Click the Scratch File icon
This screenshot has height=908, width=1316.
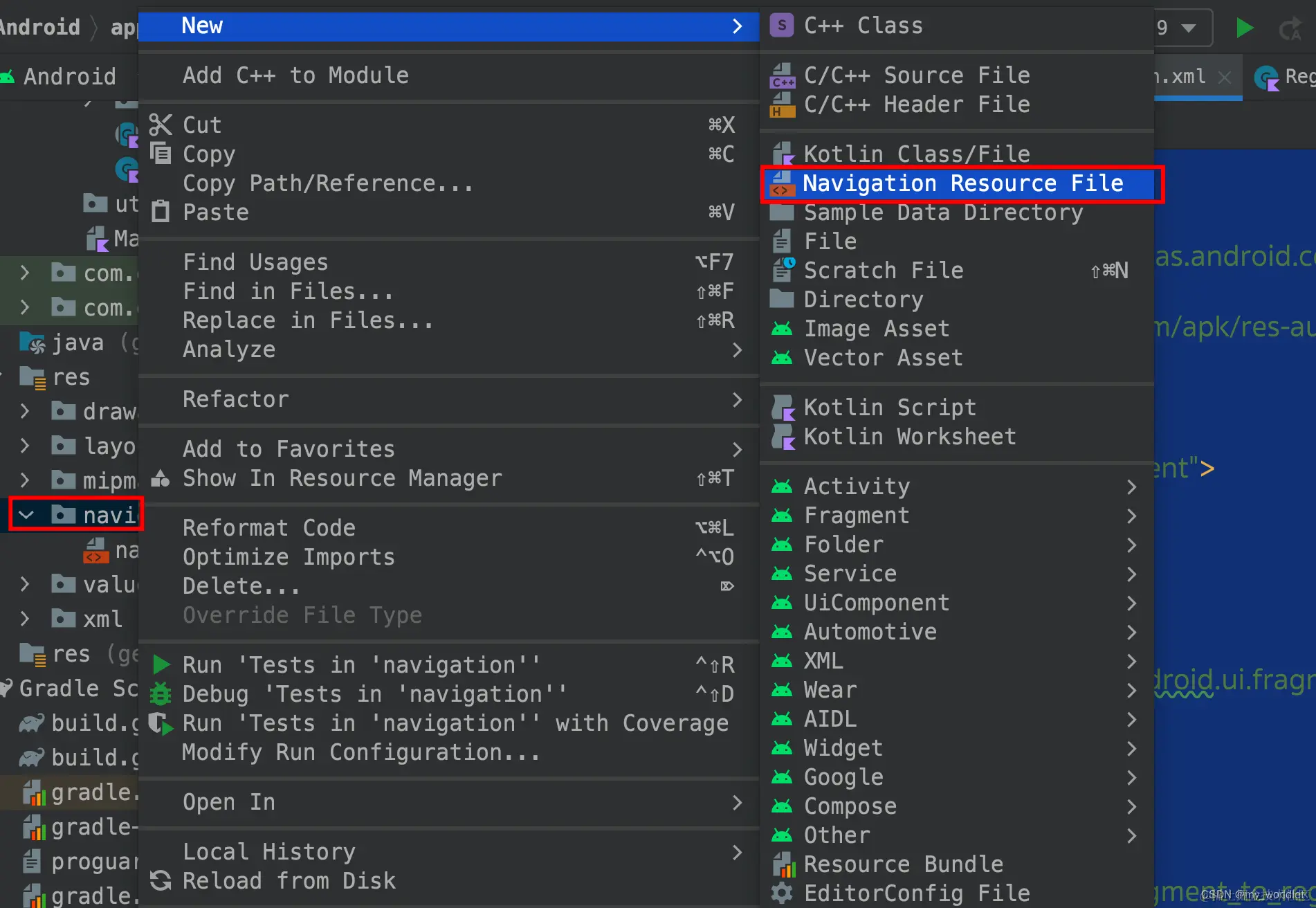783,270
